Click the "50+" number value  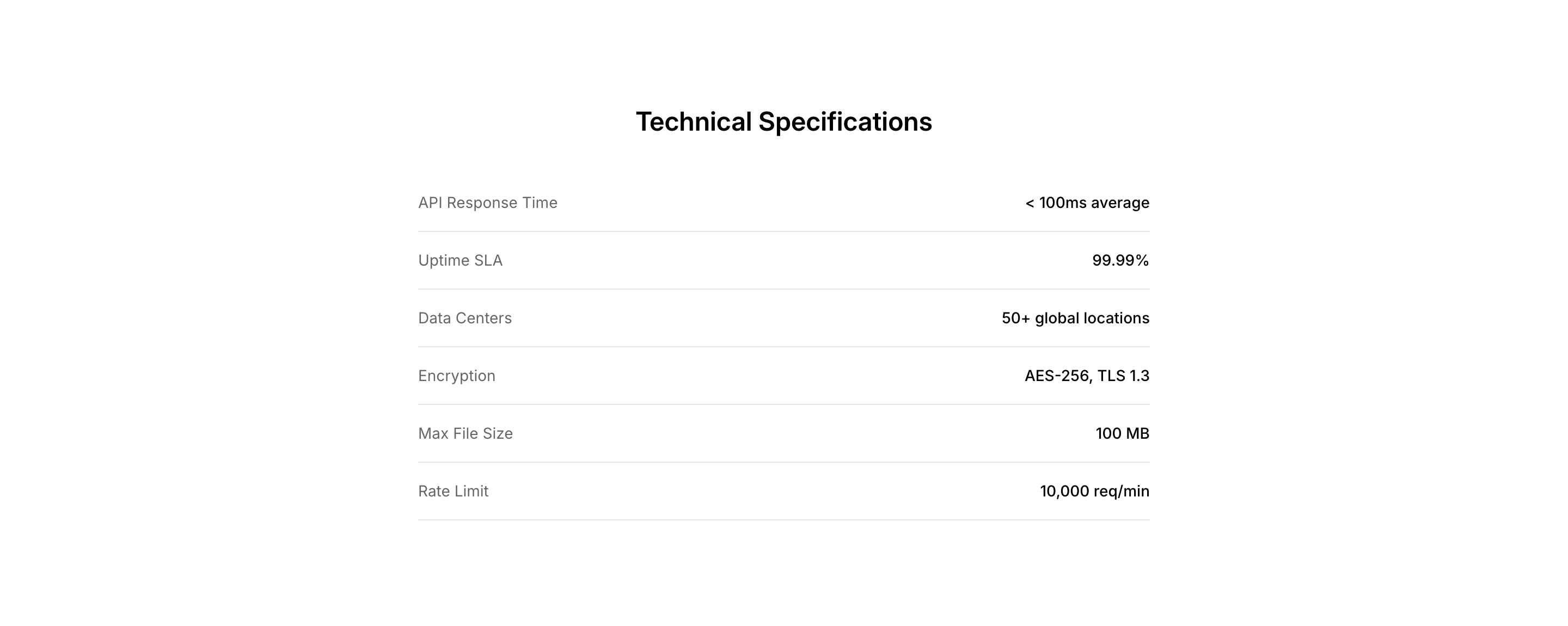[1015, 318]
